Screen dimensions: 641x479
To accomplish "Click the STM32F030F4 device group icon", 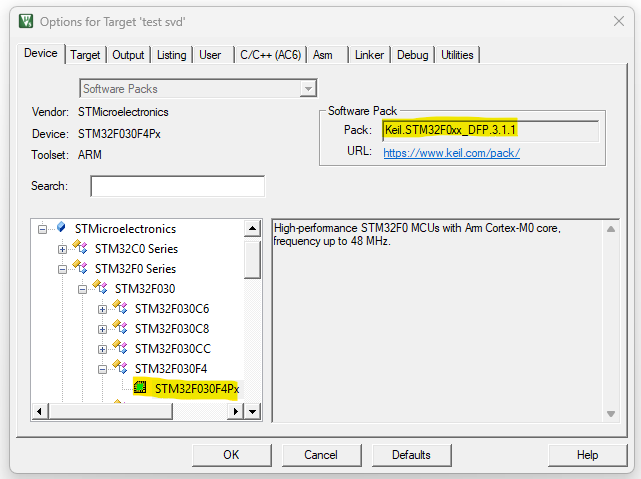I will coord(120,367).
